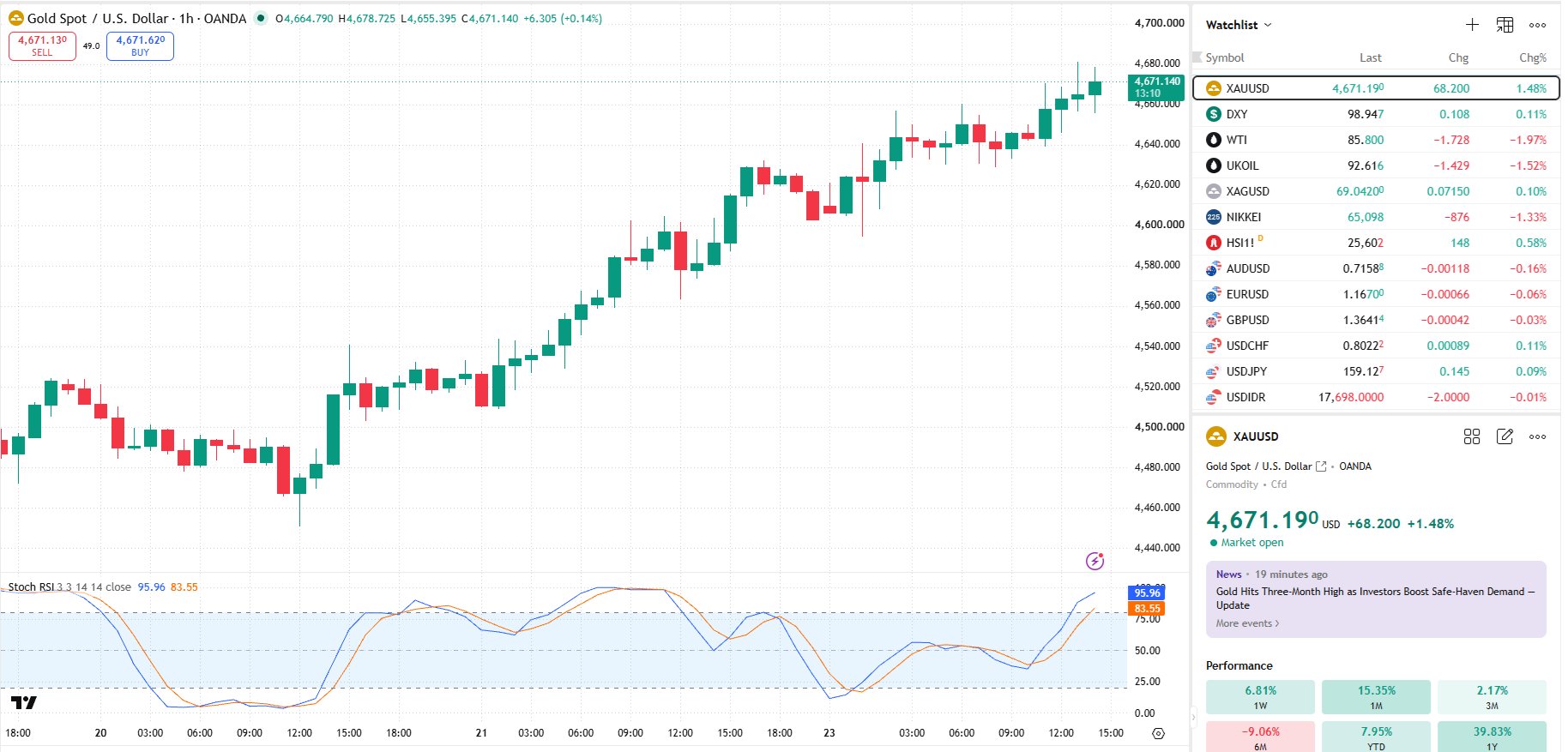This screenshot has width=1568, height=752.
Task: Sort the watchlist by the Chg% column
Action: point(1532,57)
